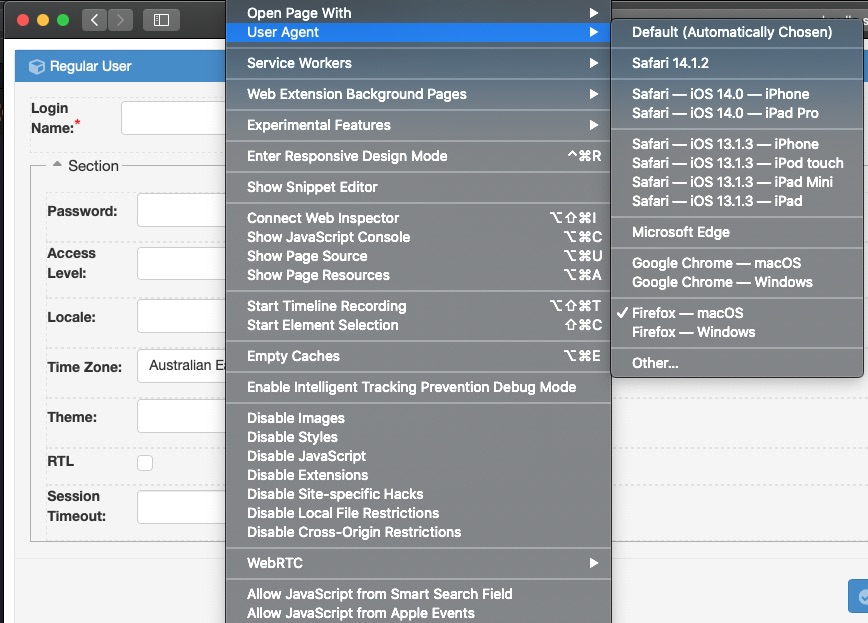Image resolution: width=868 pixels, height=623 pixels.
Task: Select Safari iOS 14.0 iPad Pro agent
Action: 737,113
